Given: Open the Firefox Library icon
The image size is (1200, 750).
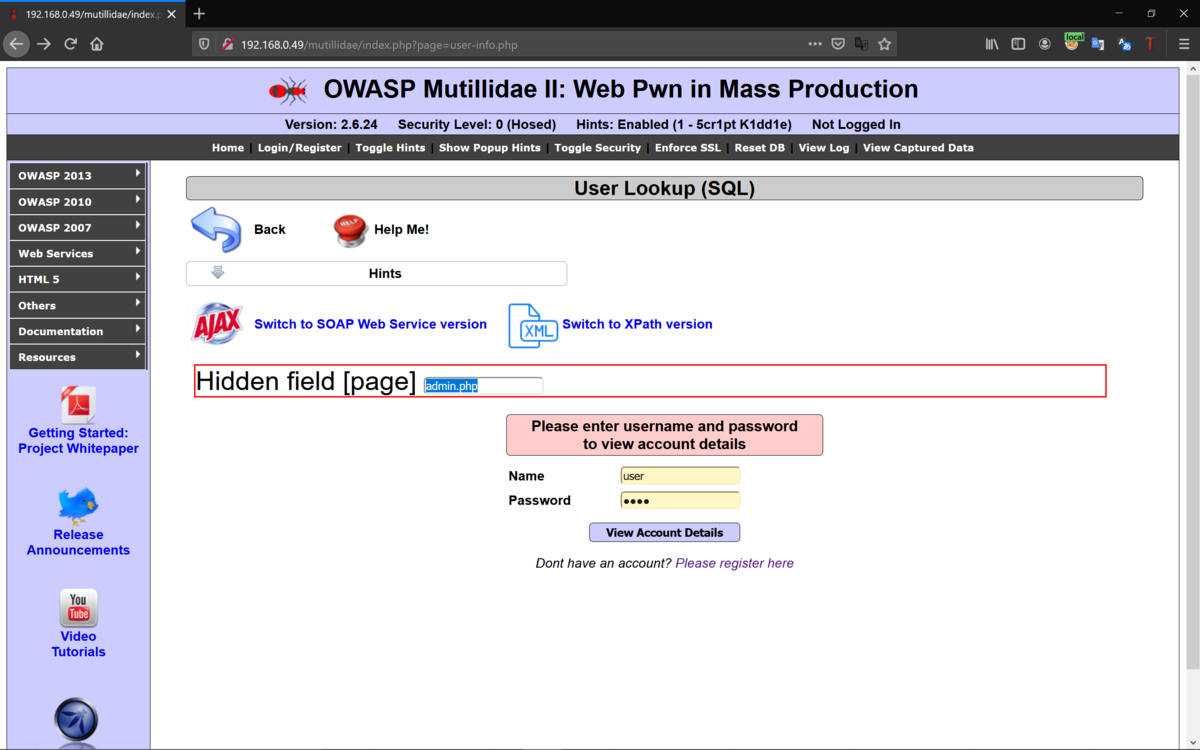Looking at the screenshot, I should 992,44.
